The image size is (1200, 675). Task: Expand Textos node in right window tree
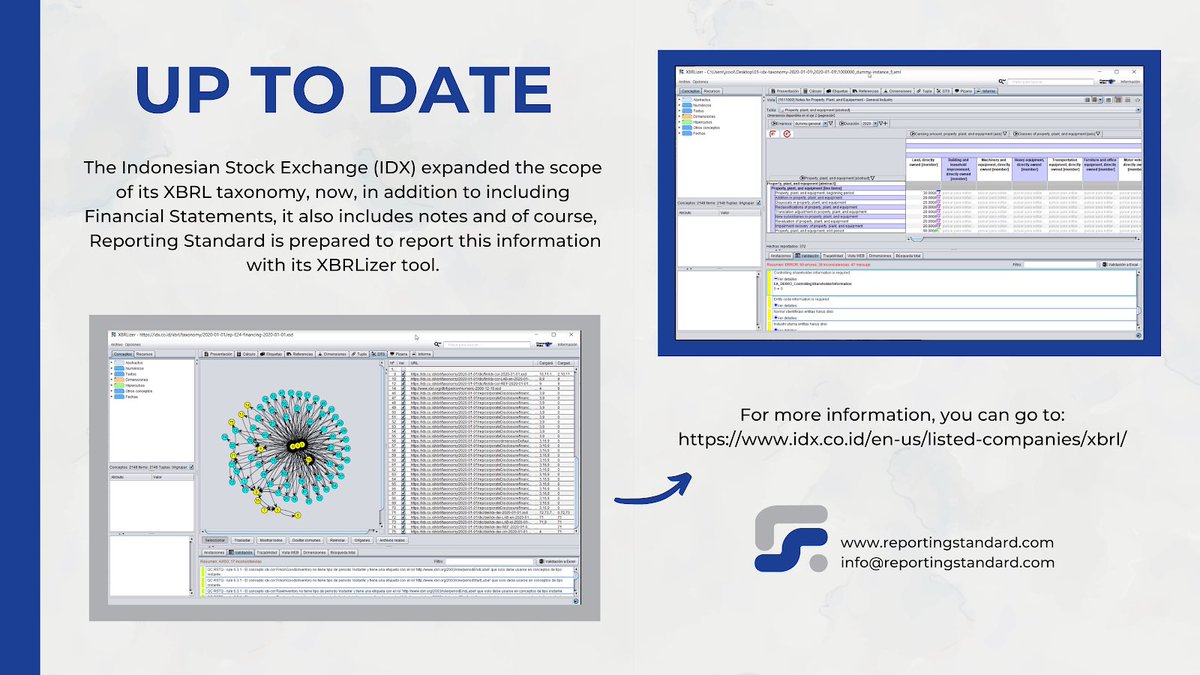(679, 111)
